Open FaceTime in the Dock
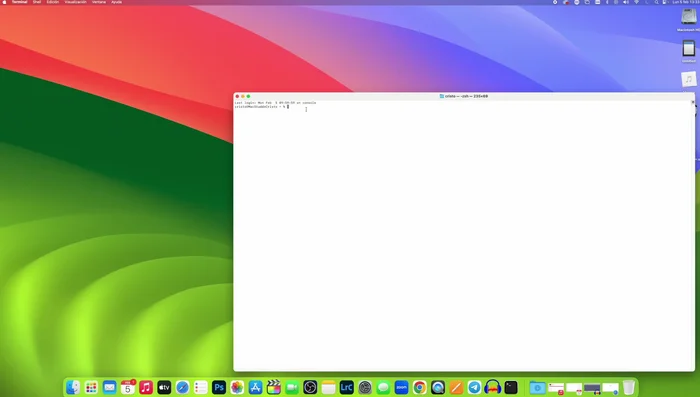The image size is (700, 397). pyautogui.click(x=292, y=387)
